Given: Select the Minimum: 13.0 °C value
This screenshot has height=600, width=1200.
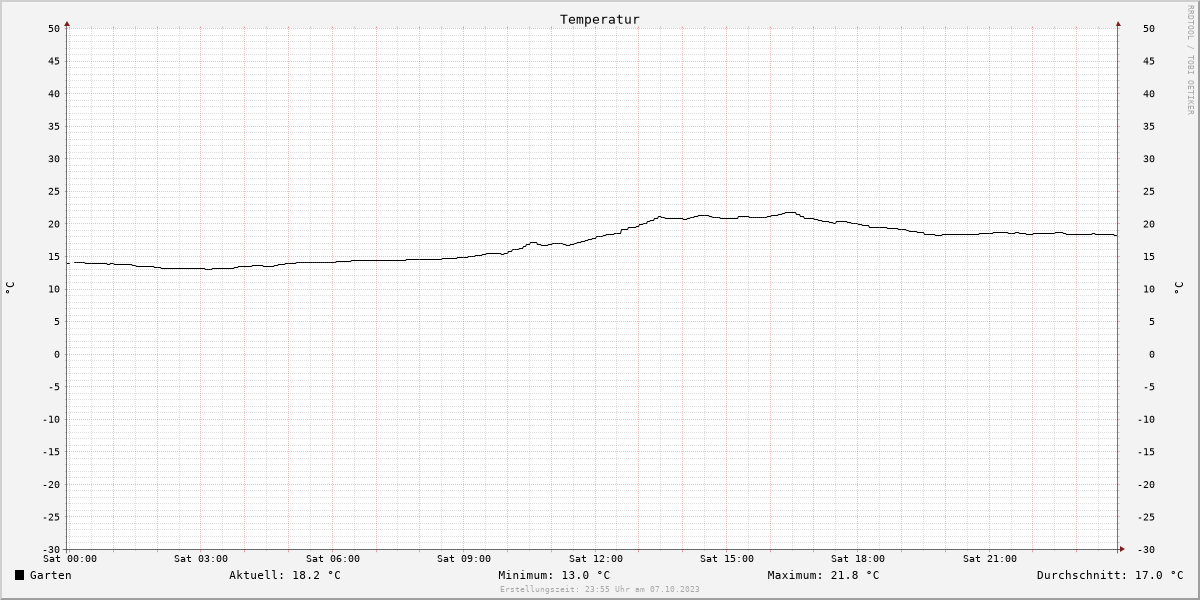Looking at the screenshot, I should [x=554, y=575].
